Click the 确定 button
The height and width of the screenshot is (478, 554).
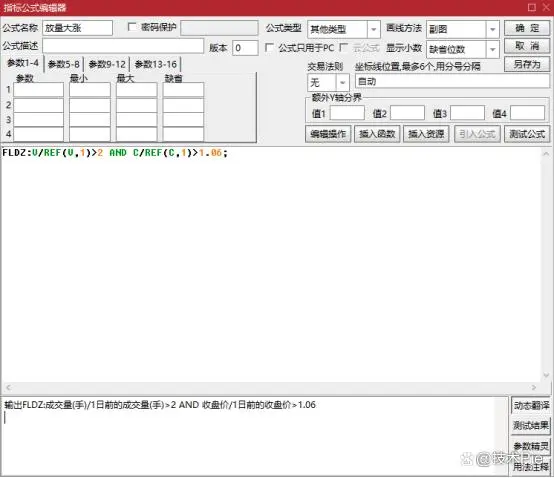click(x=527, y=28)
